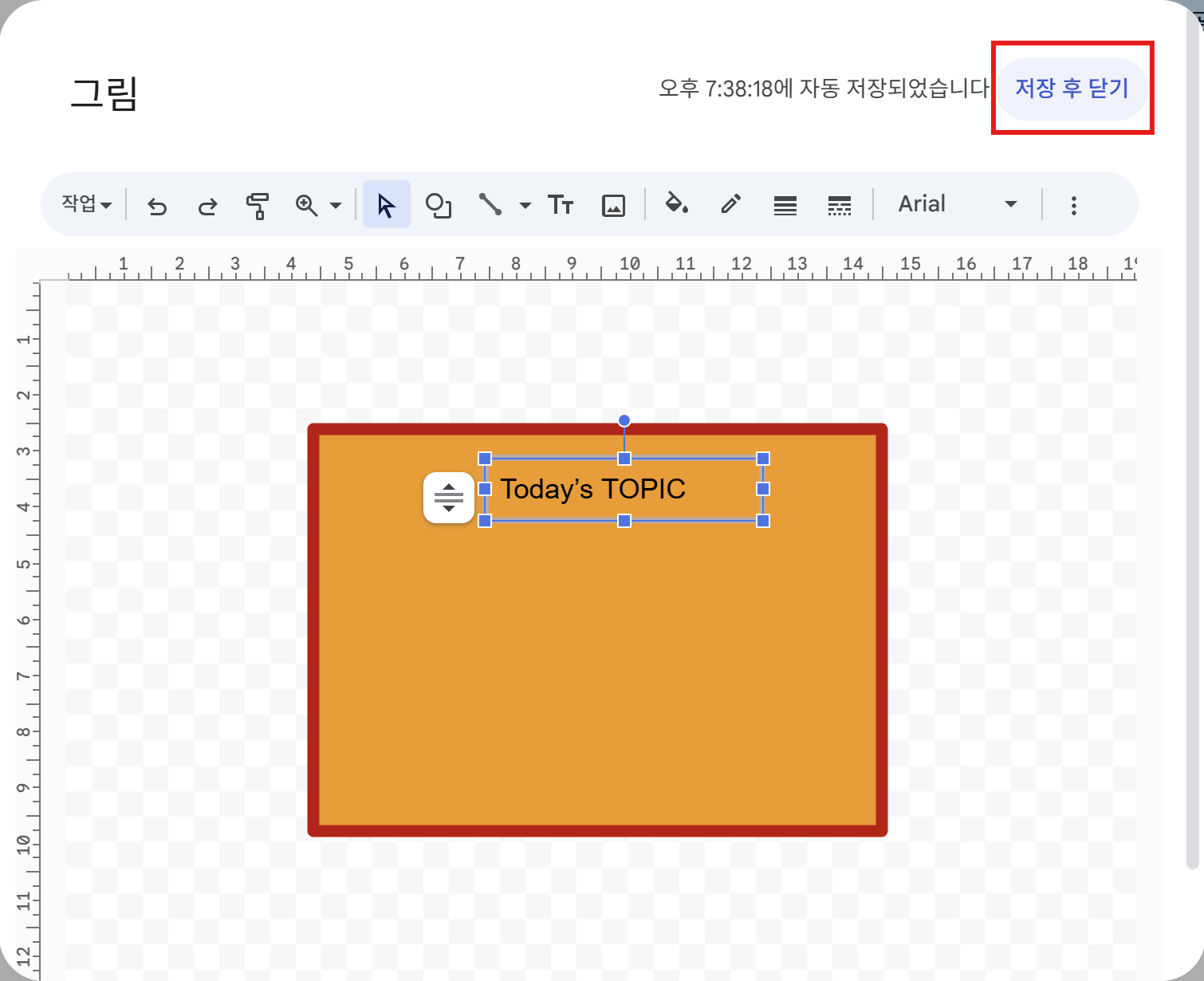The height and width of the screenshot is (981, 1204).
Task: Open the 작업 actions menu
Action: [87, 203]
